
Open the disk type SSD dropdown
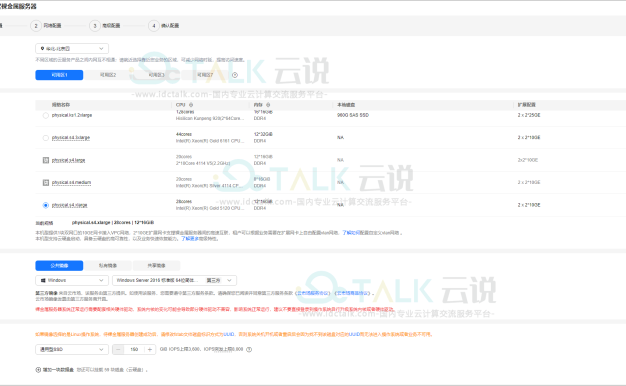click(x=72, y=349)
